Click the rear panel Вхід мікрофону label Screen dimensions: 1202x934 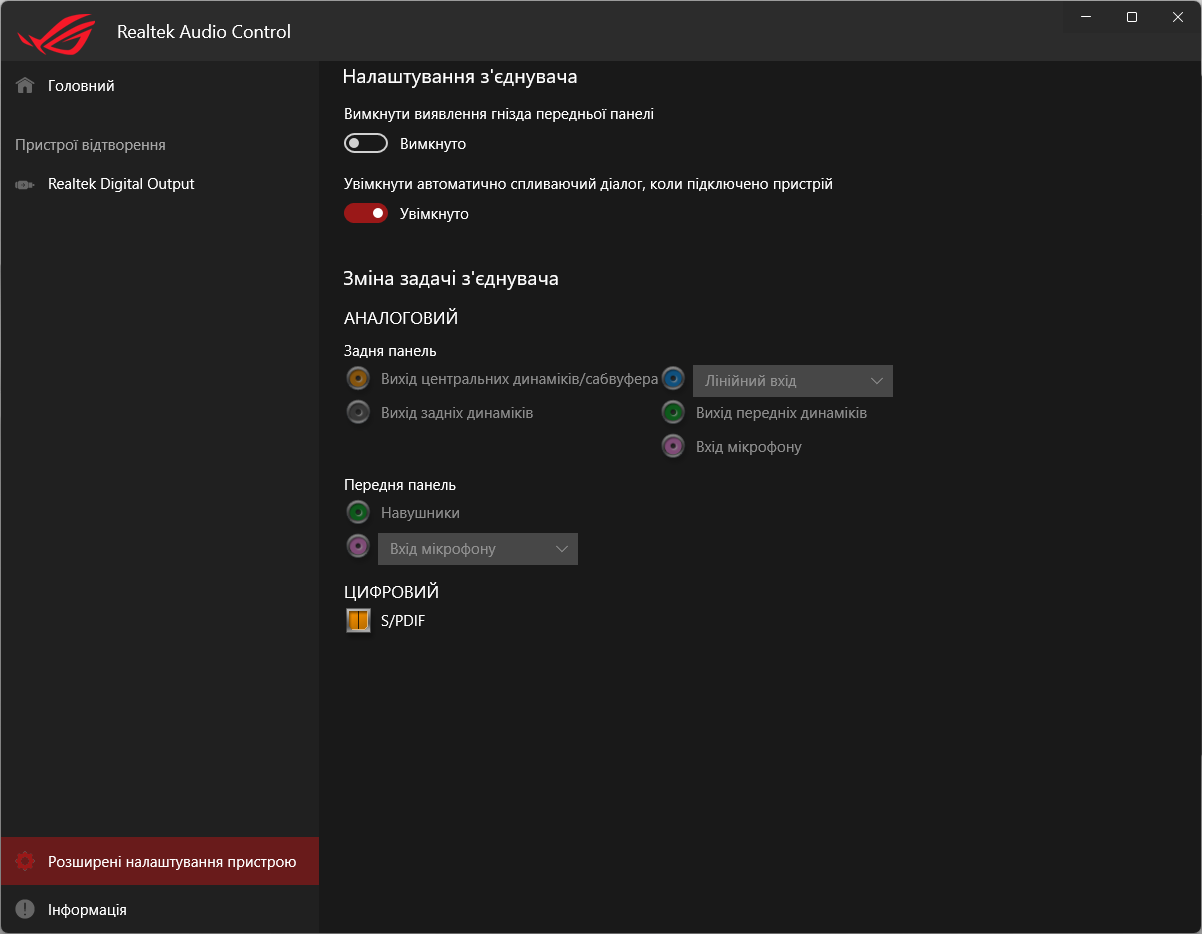749,447
